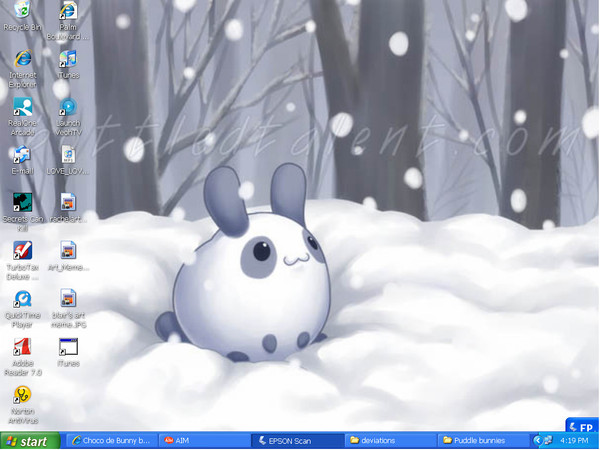Screen dimensions: 600x450
Task: Select the QuickTime Player desktop icon
Action: point(23,299)
